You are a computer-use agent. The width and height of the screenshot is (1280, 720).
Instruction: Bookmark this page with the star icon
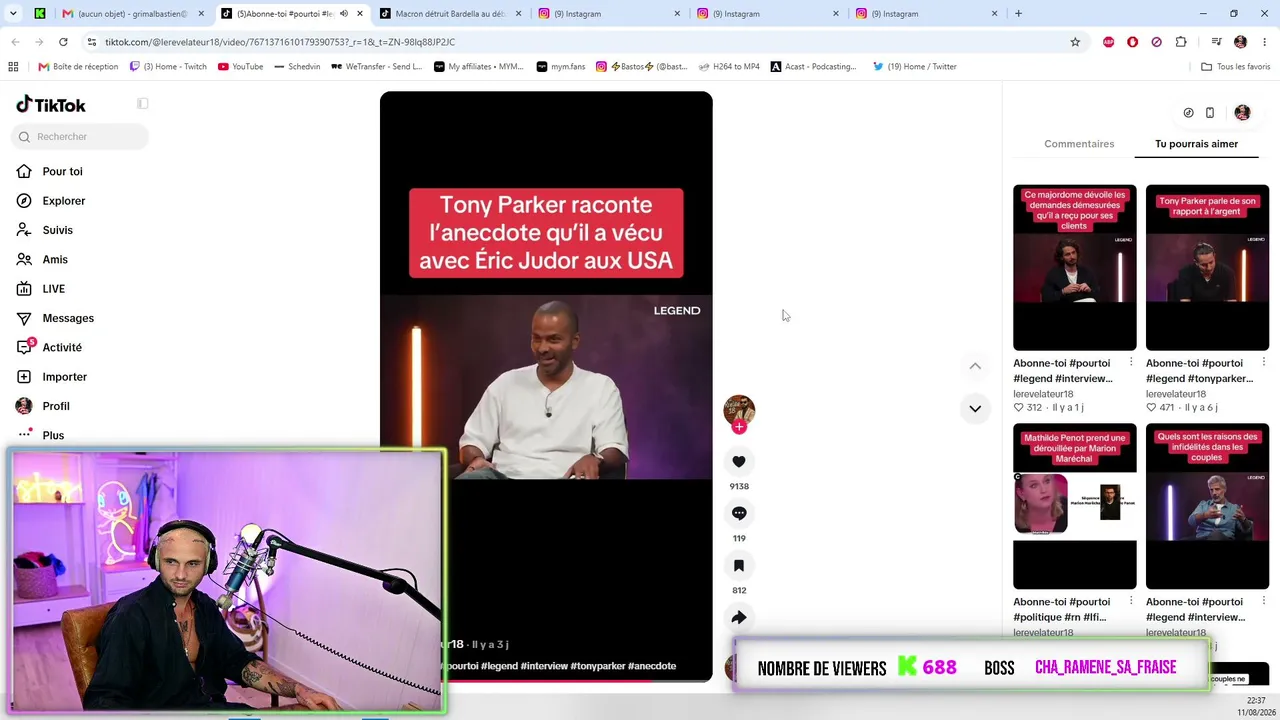pyautogui.click(x=1075, y=42)
